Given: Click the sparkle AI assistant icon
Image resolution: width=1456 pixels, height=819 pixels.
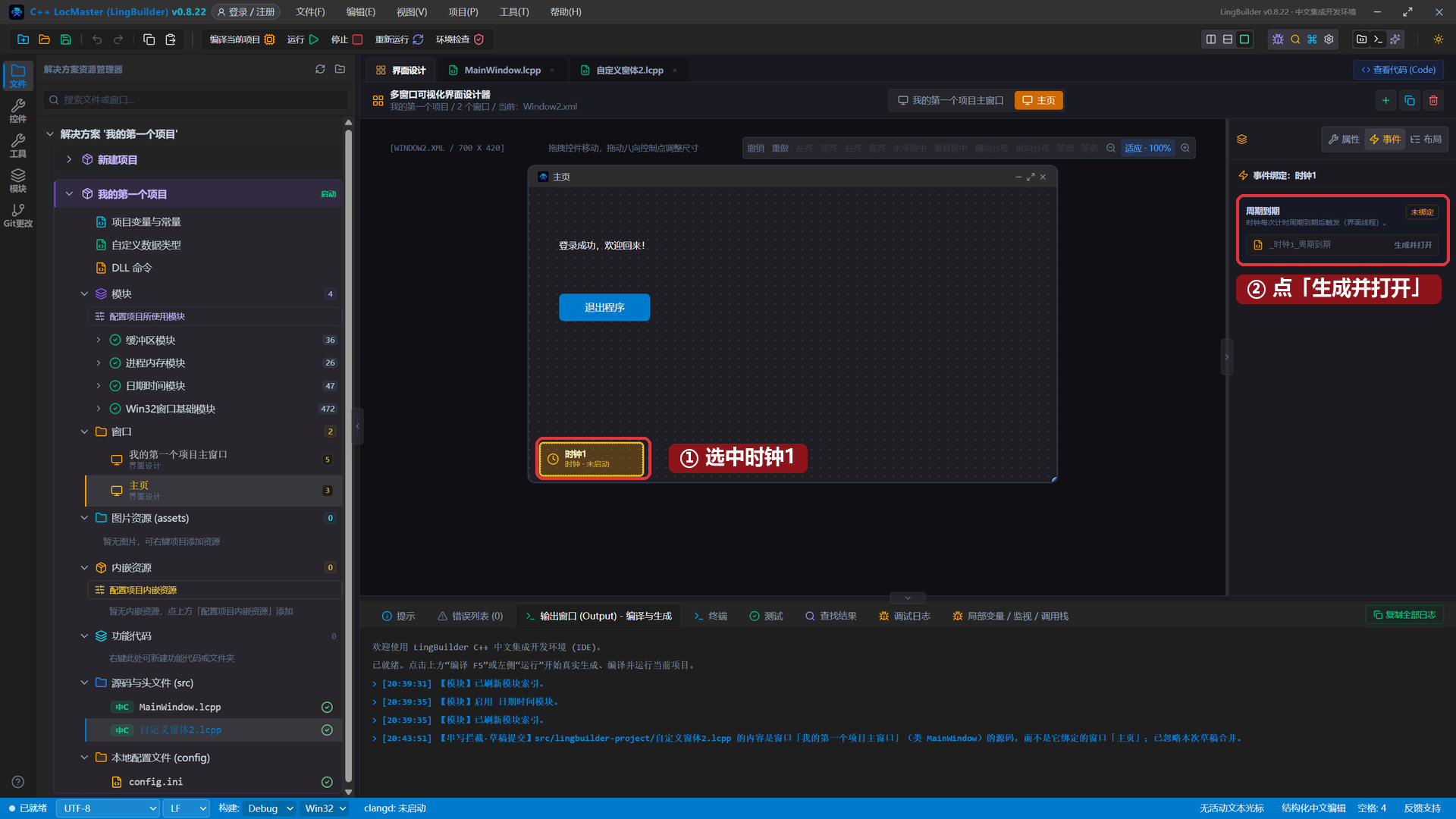Looking at the screenshot, I should pyautogui.click(x=1395, y=39).
